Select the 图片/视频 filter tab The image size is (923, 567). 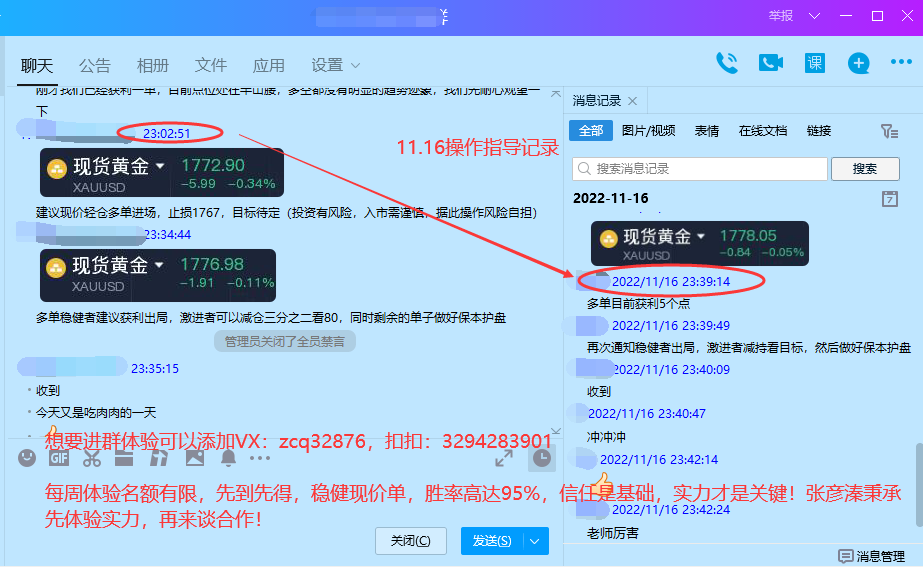[x=648, y=131]
